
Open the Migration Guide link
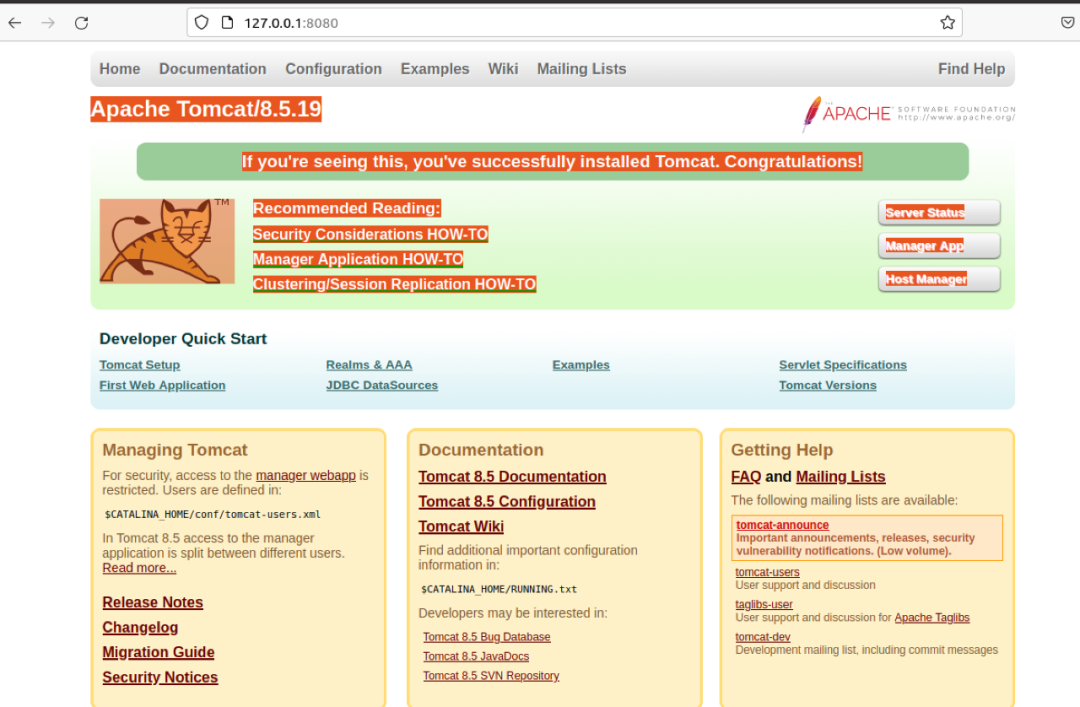158,652
